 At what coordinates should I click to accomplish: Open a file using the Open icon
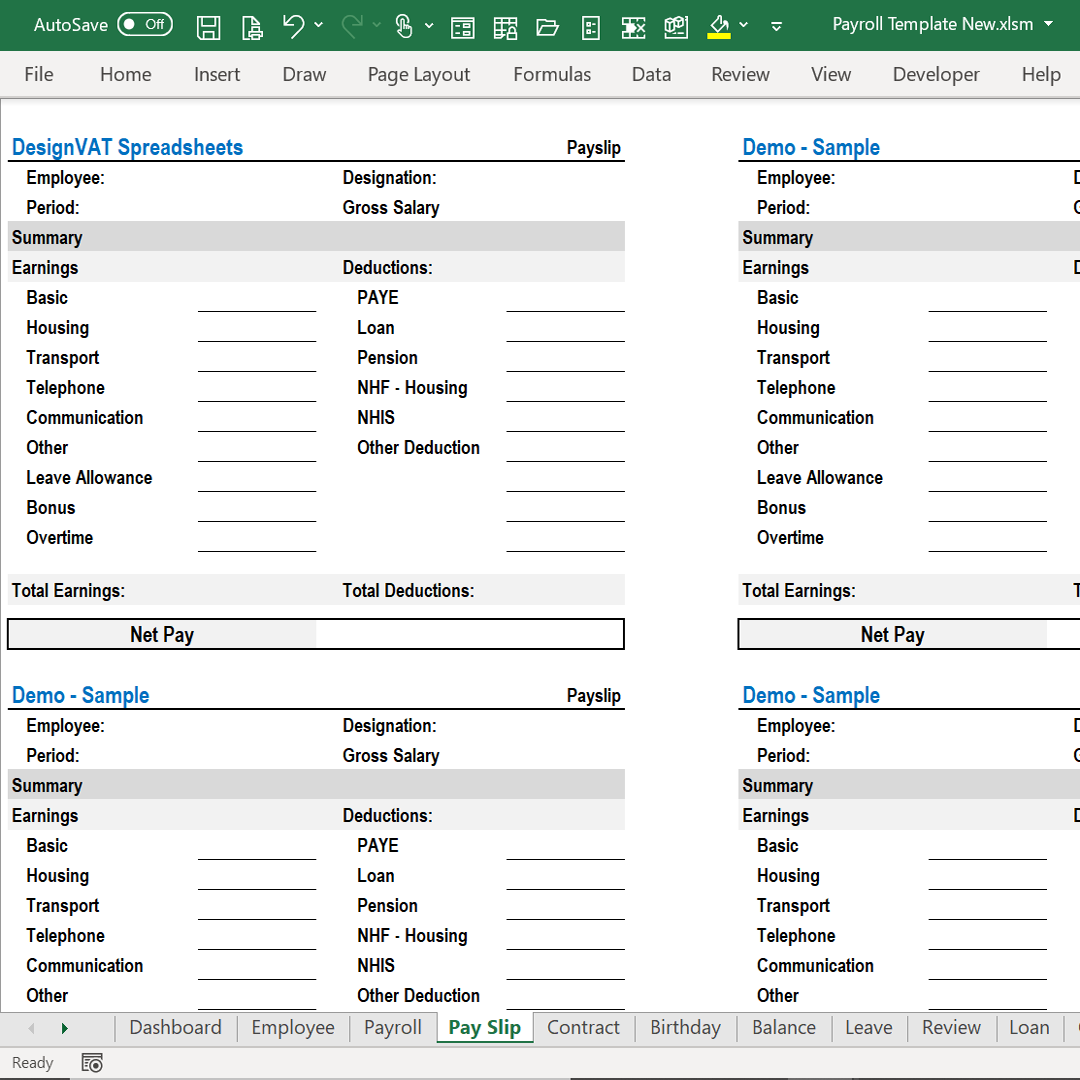(x=547, y=26)
